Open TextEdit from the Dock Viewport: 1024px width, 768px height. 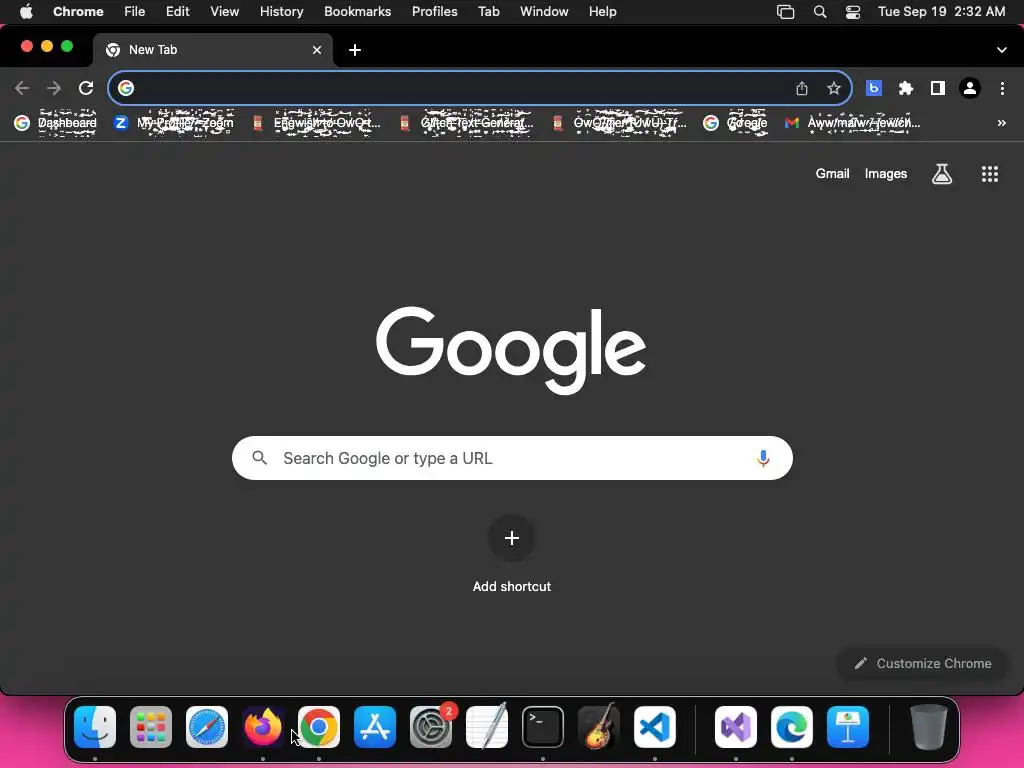(487, 727)
